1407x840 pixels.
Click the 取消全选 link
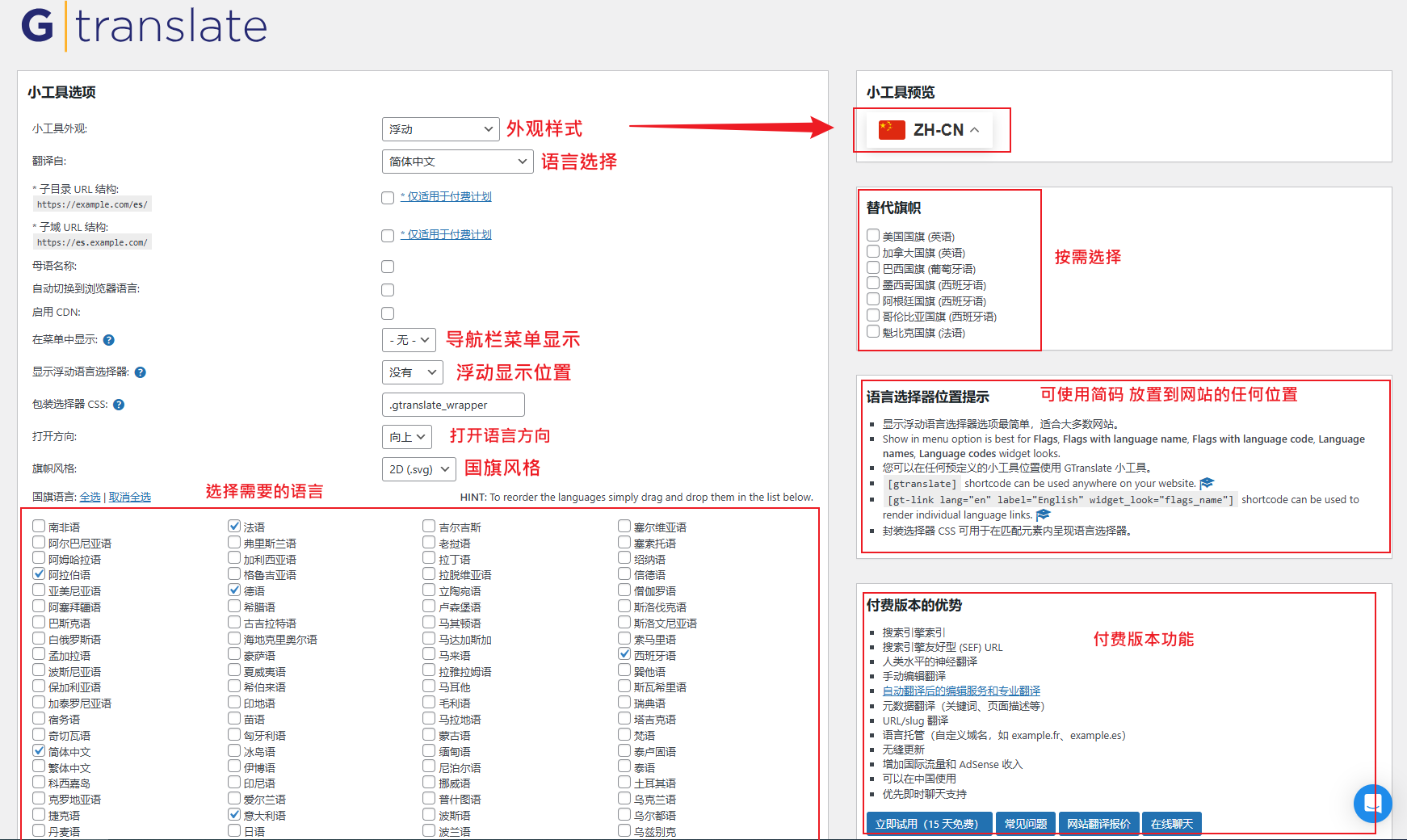click(x=130, y=498)
